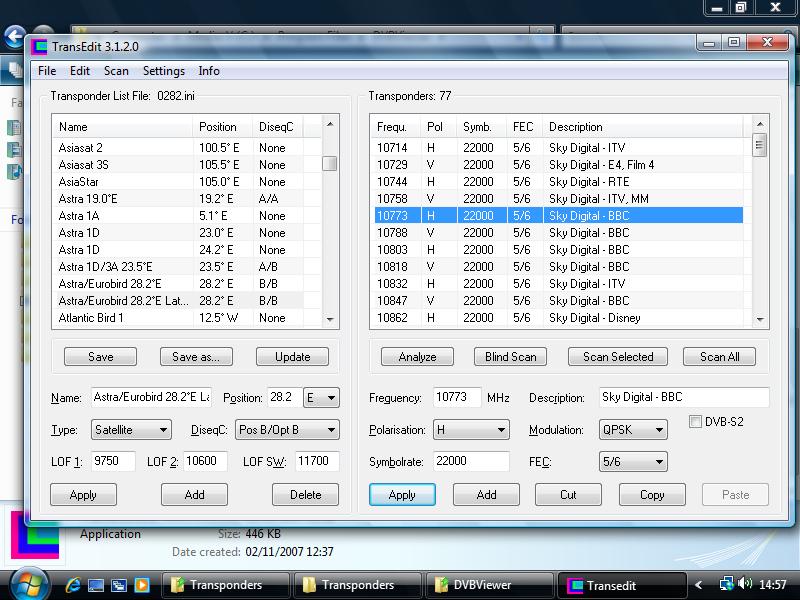Viewport: 800px width, 600px height.
Task: Click the Description input field
Action: 684,397
